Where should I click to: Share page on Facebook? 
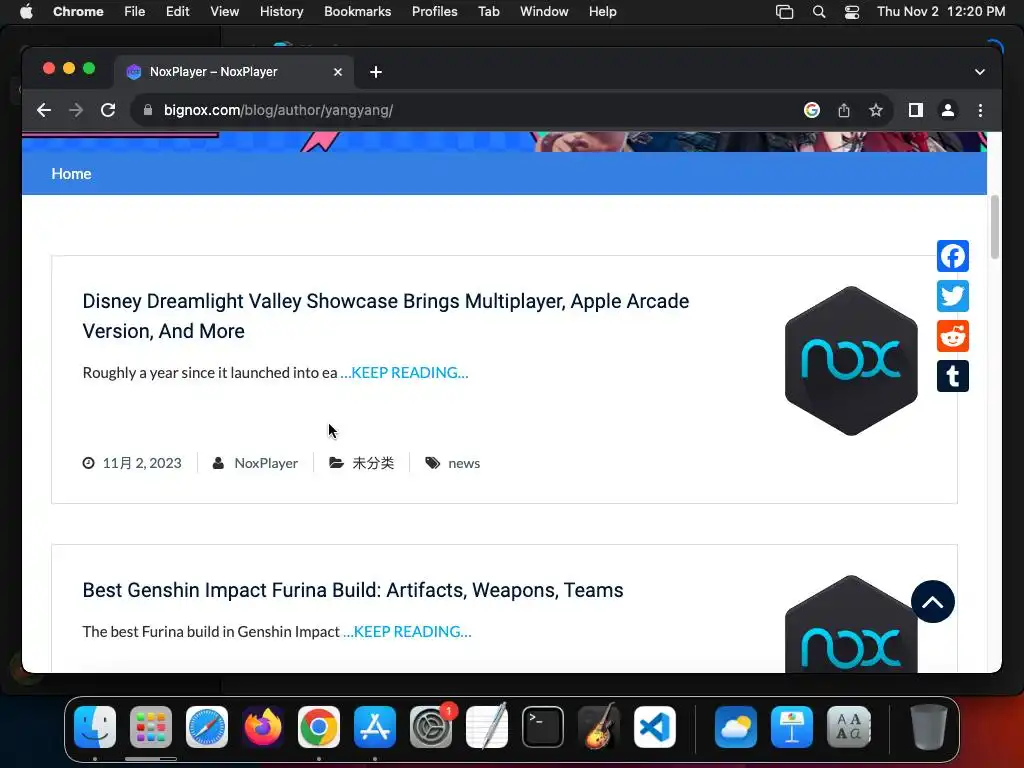click(x=952, y=256)
